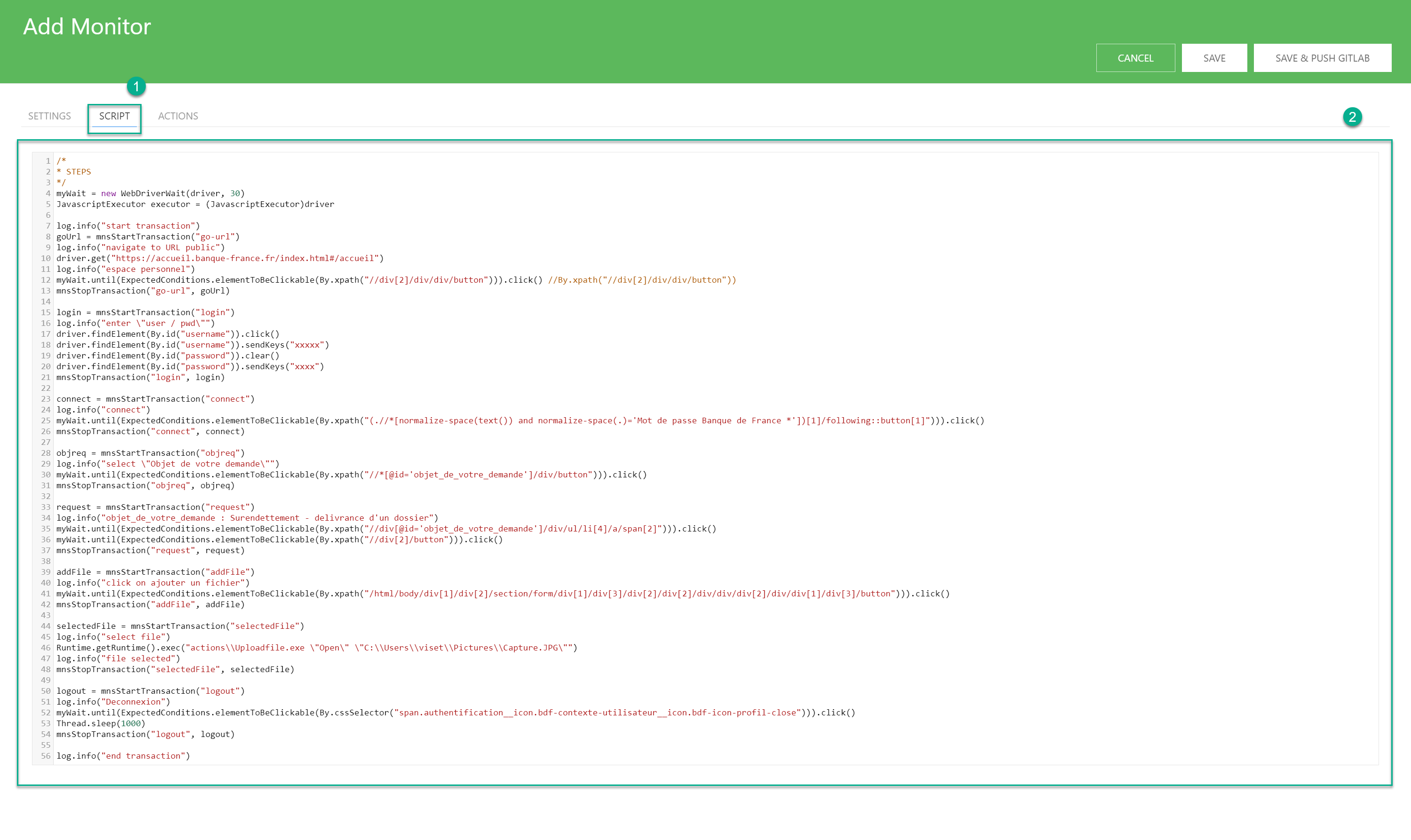Image resolution: width=1411 pixels, height=840 pixels.
Task: Click the line logout = mnsStartTransaction("logout")
Action: pos(151,690)
